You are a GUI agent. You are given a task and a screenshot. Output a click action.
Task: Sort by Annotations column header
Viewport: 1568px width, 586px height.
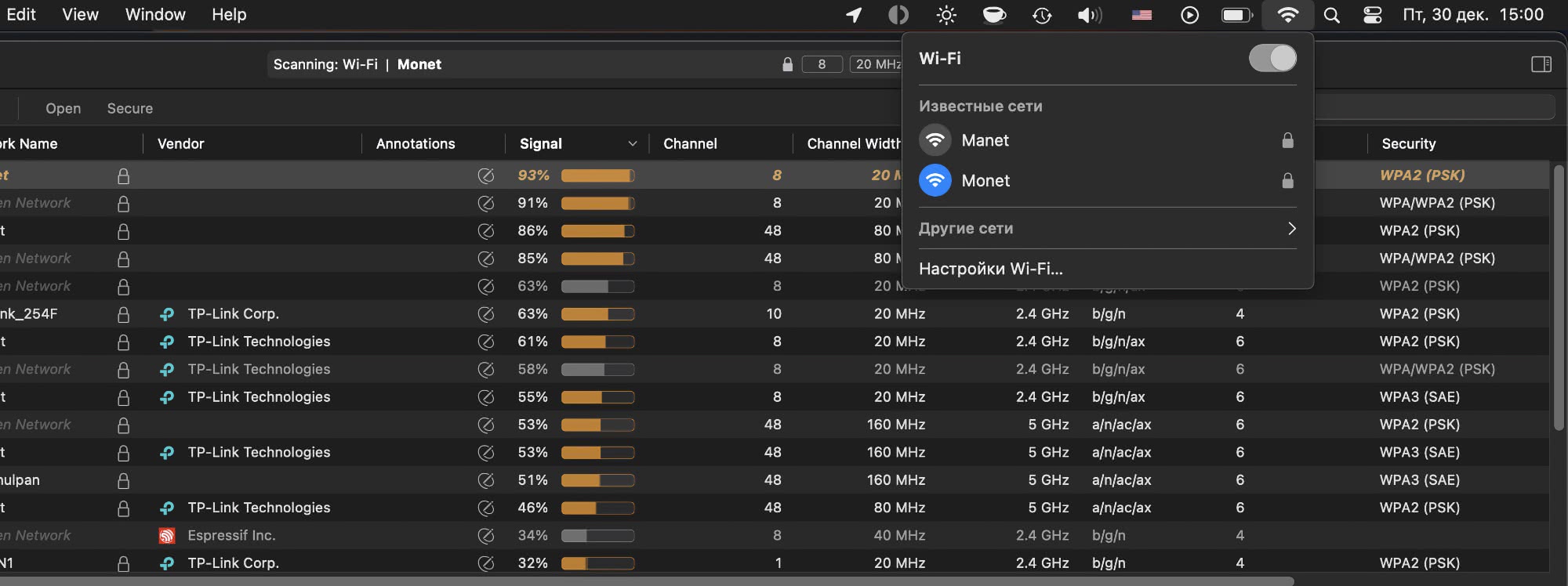(416, 143)
